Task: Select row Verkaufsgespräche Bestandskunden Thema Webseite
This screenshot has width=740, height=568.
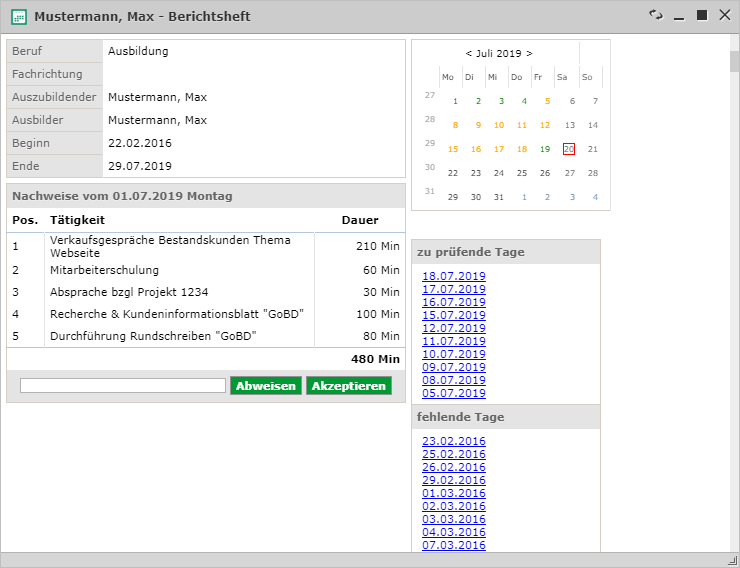Action: tap(206, 246)
